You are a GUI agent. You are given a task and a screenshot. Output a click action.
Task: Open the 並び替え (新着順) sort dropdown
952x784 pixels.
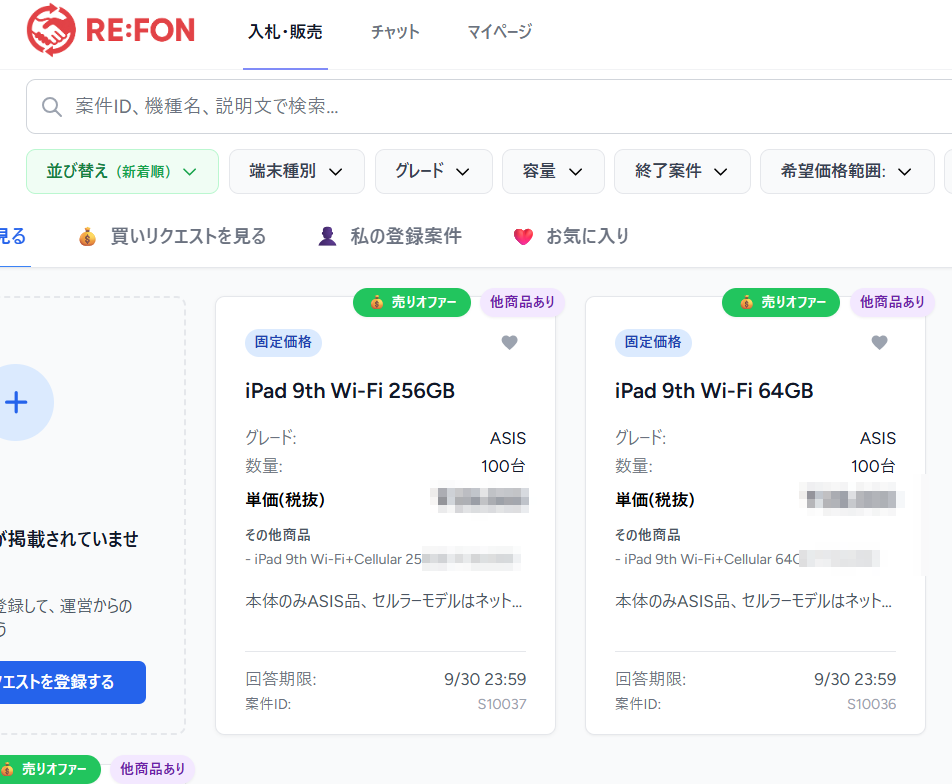tap(122, 171)
